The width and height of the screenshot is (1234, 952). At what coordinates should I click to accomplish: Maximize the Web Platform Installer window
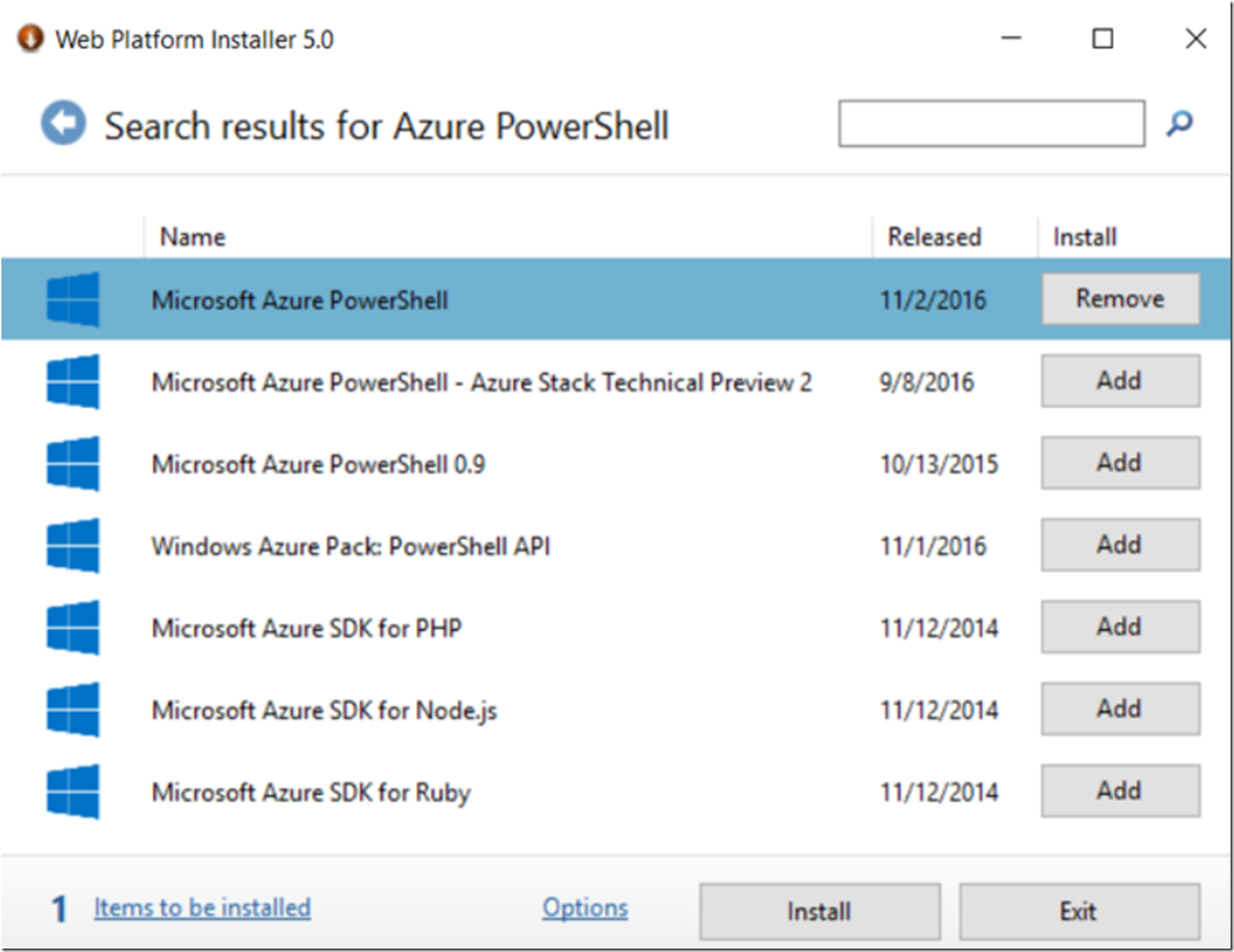click(1103, 38)
